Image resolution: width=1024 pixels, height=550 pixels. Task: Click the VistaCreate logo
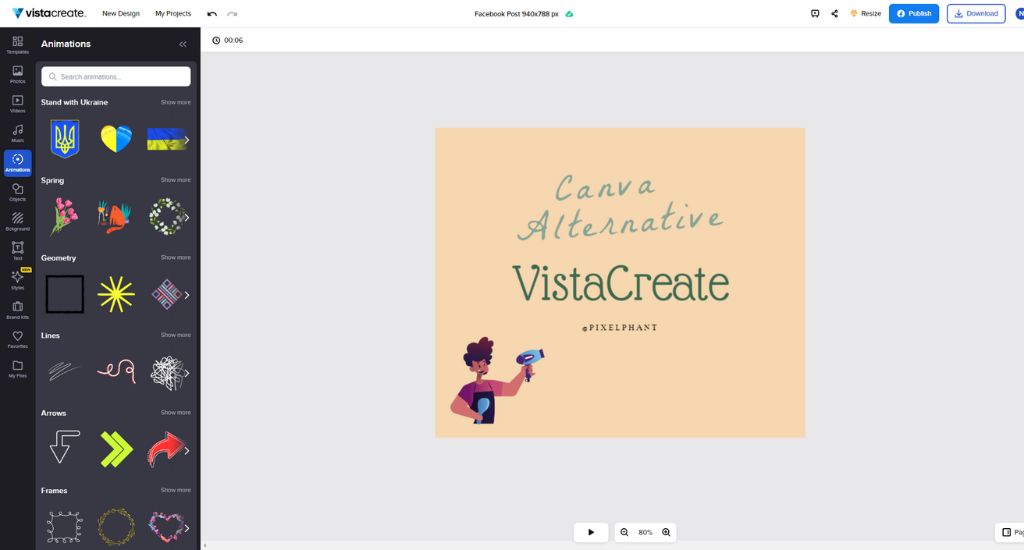[49, 13]
